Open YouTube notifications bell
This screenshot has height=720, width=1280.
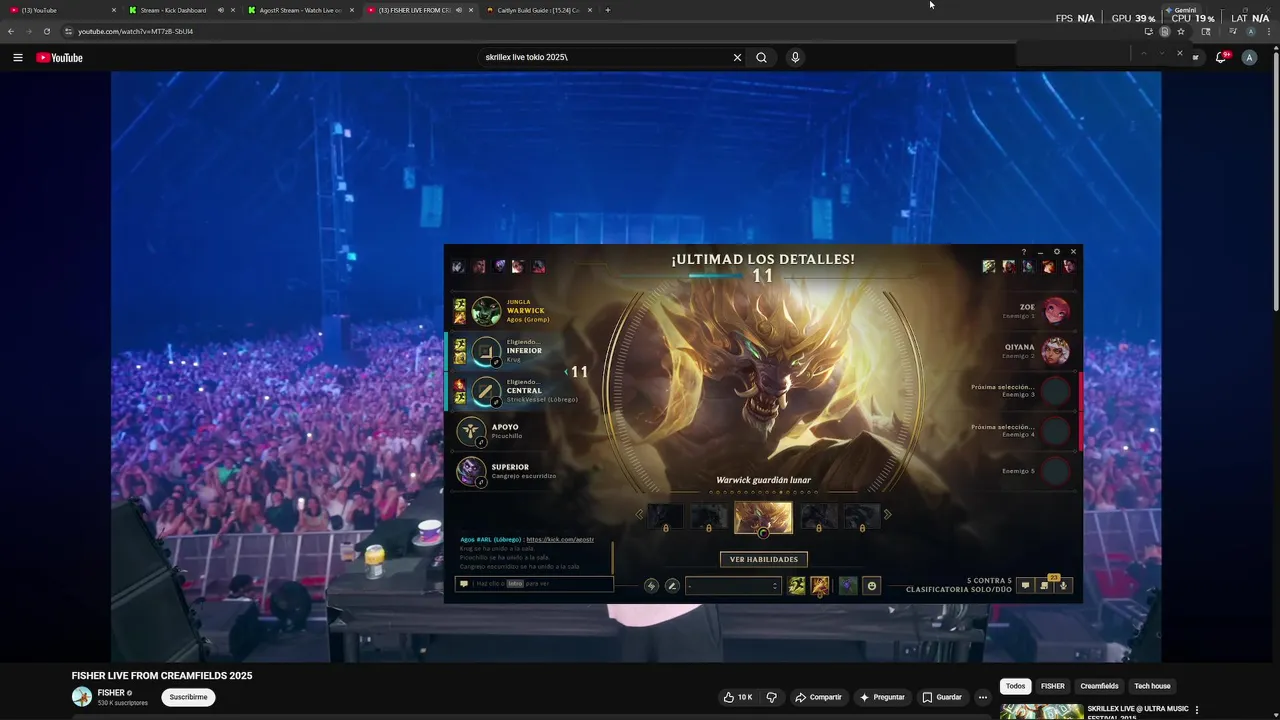(1221, 58)
